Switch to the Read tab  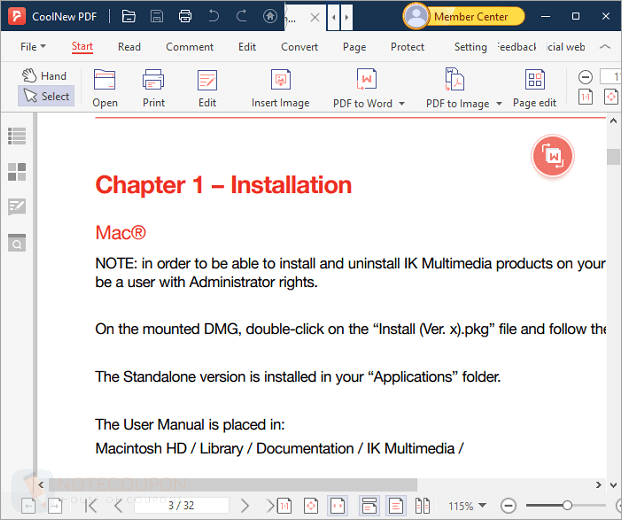(x=129, y=47)
